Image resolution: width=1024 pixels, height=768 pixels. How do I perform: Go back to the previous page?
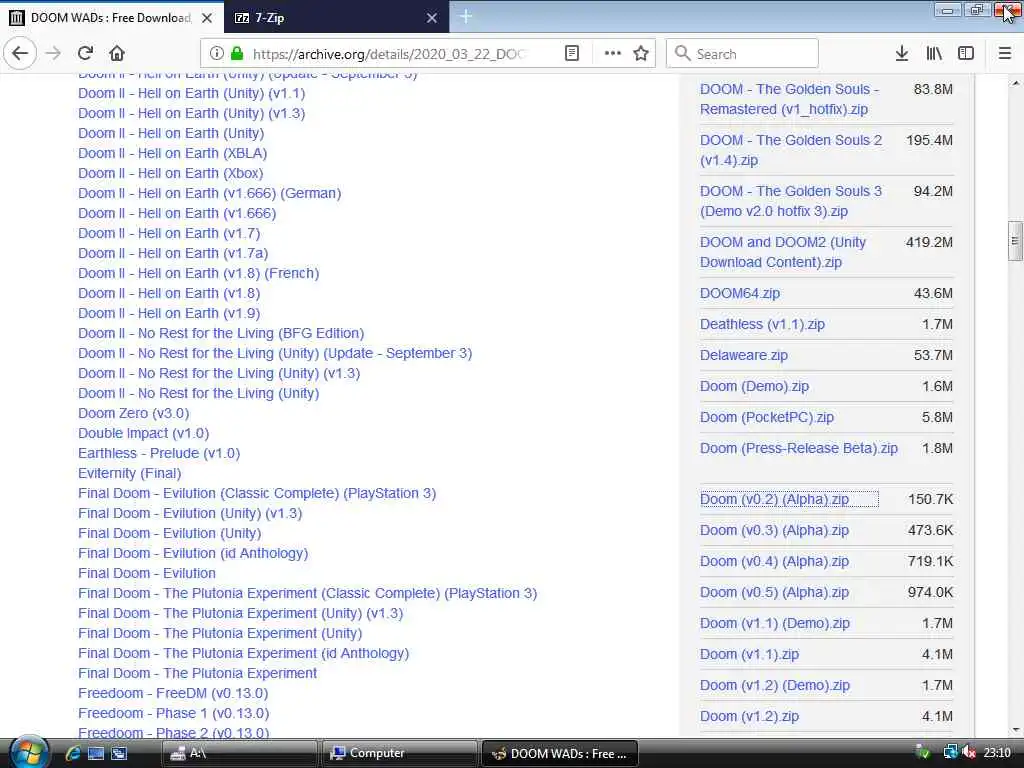coord(20,54)
